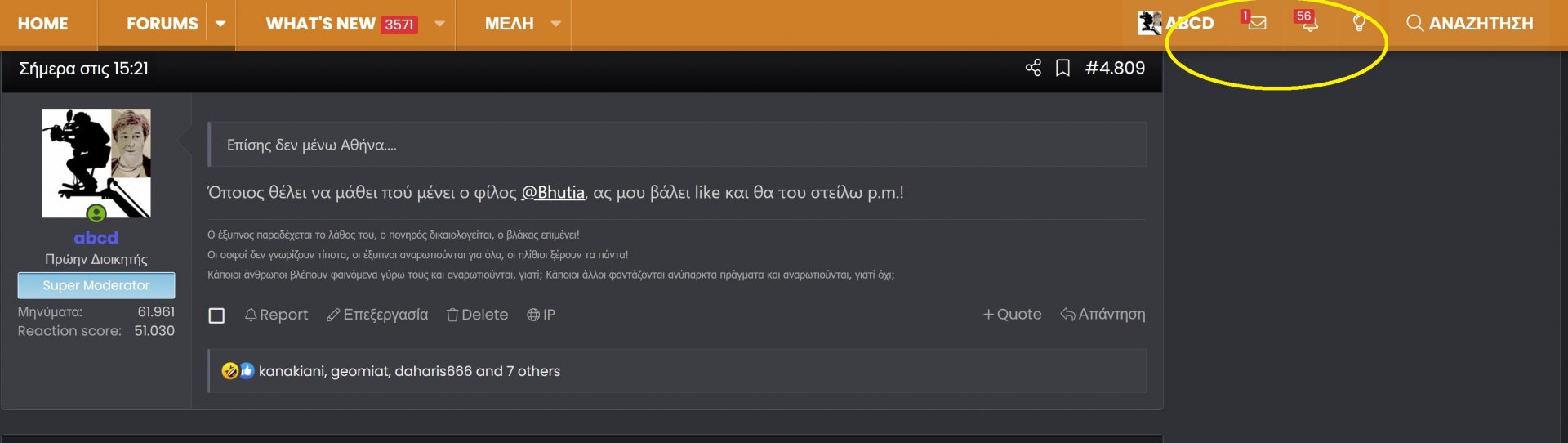Click the magnifier search icon
The width and height of the screenshot is (1568, 443).
tap(1414, 23)
